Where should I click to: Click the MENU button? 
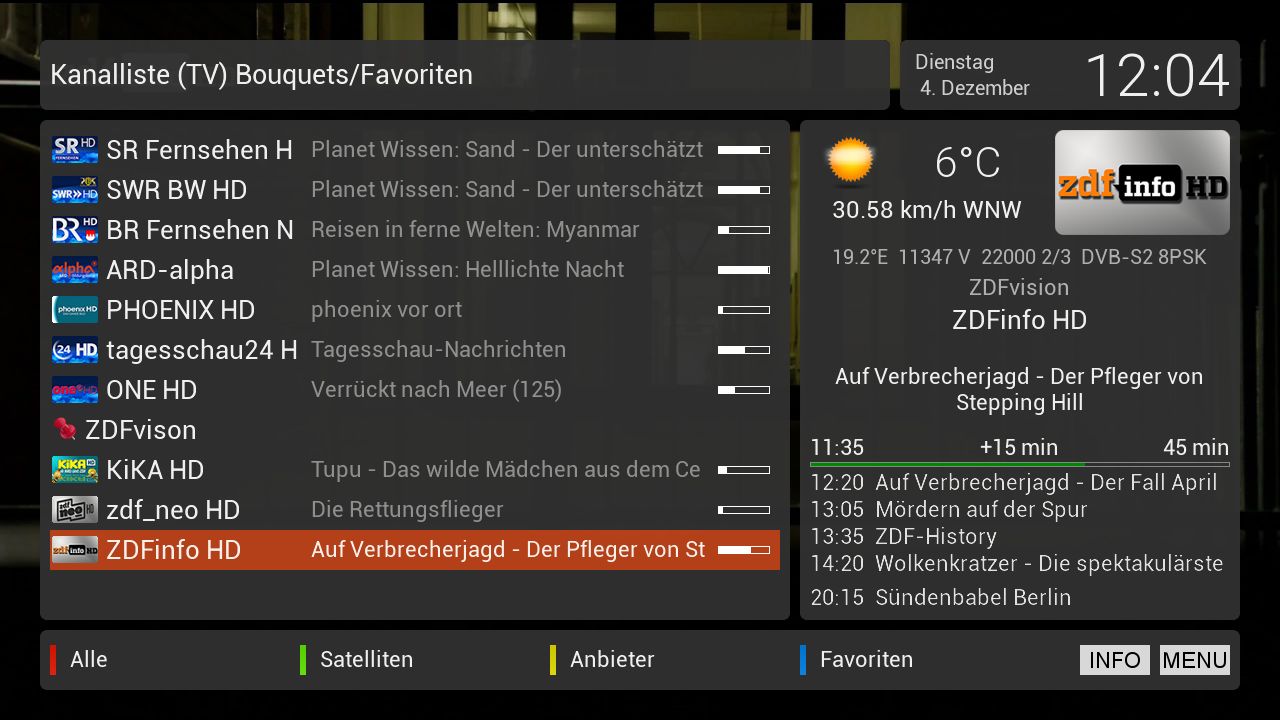pos(1195,660)
